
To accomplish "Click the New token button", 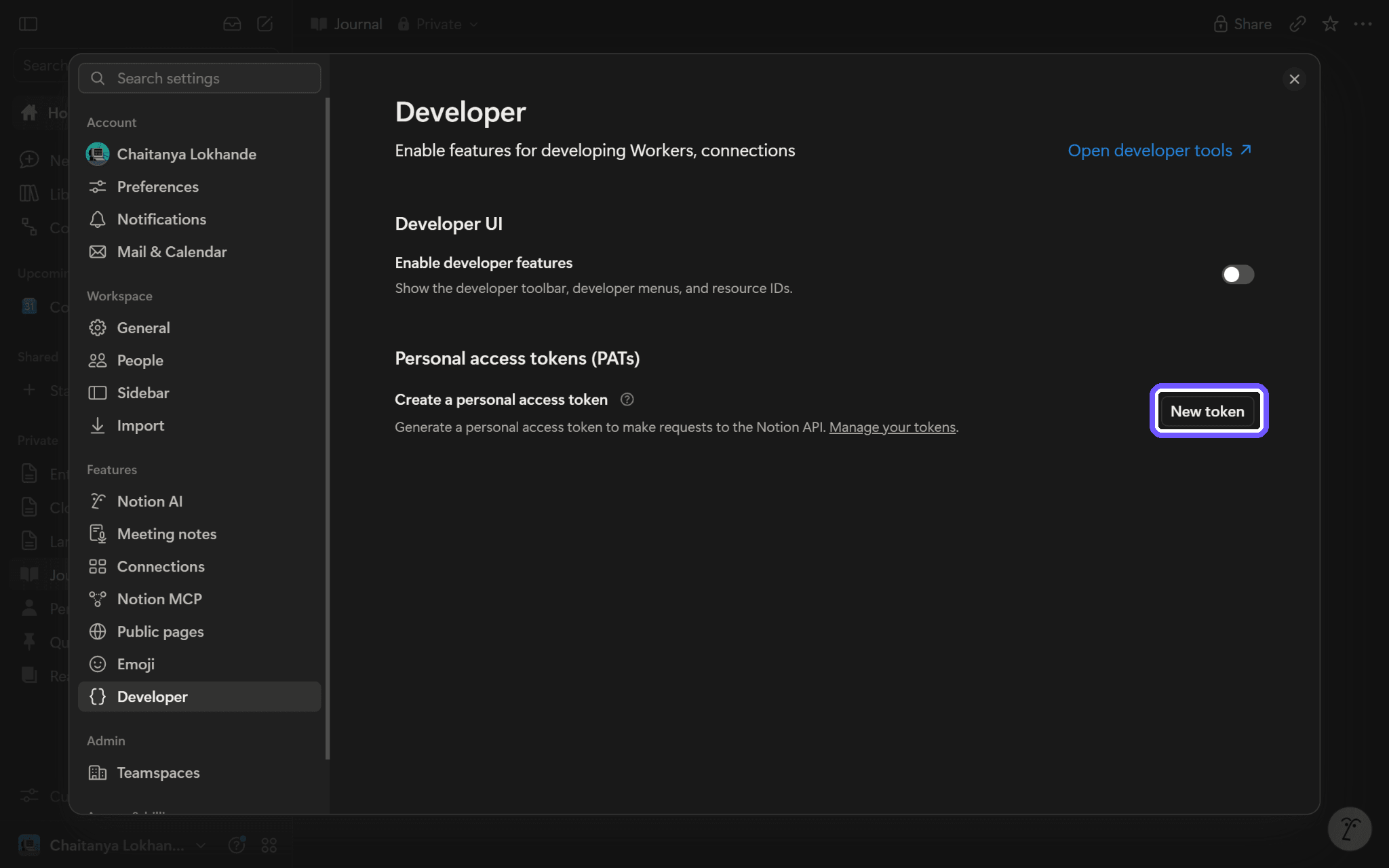I will point(1208,411).
